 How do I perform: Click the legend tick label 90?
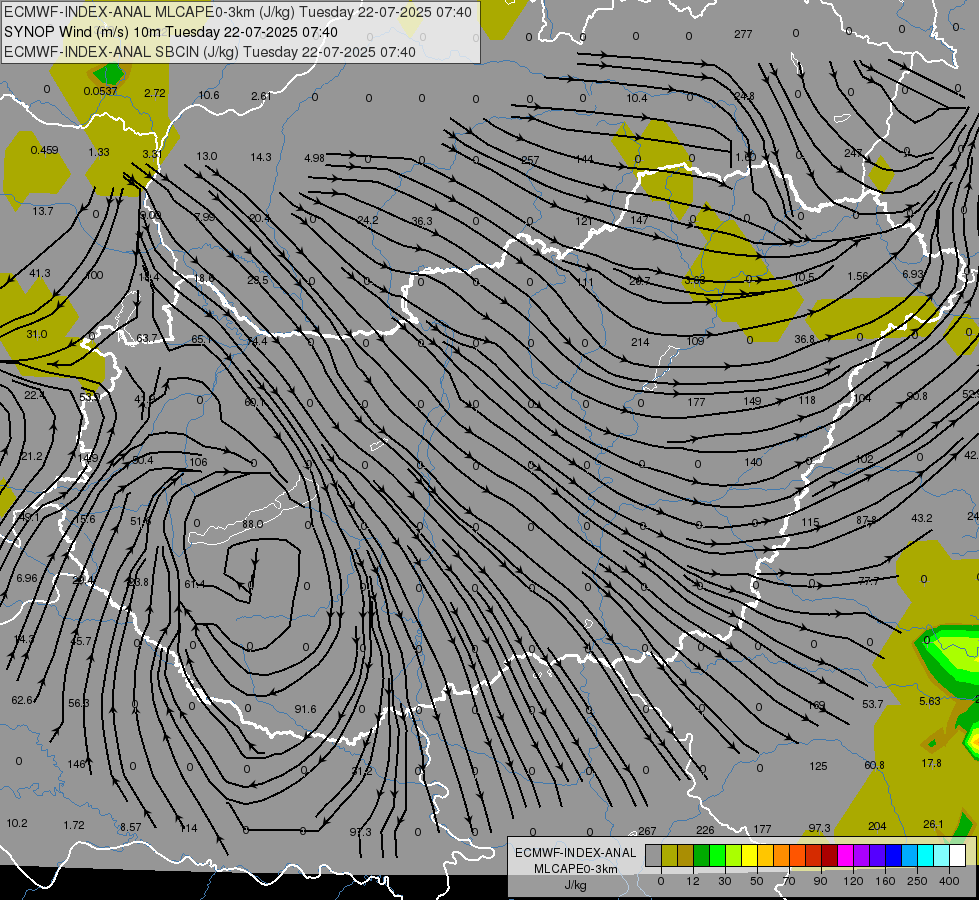[820, 881]
